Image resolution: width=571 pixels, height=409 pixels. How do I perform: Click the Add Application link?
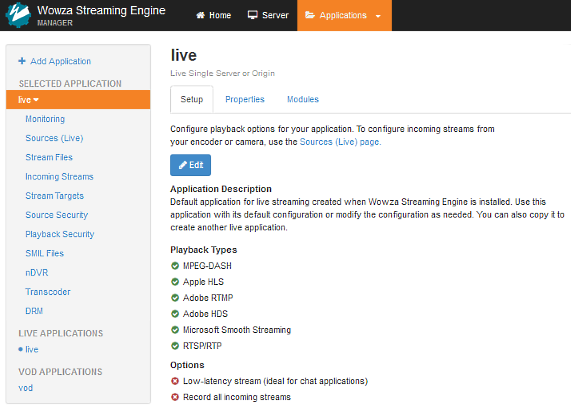[60, 61]
